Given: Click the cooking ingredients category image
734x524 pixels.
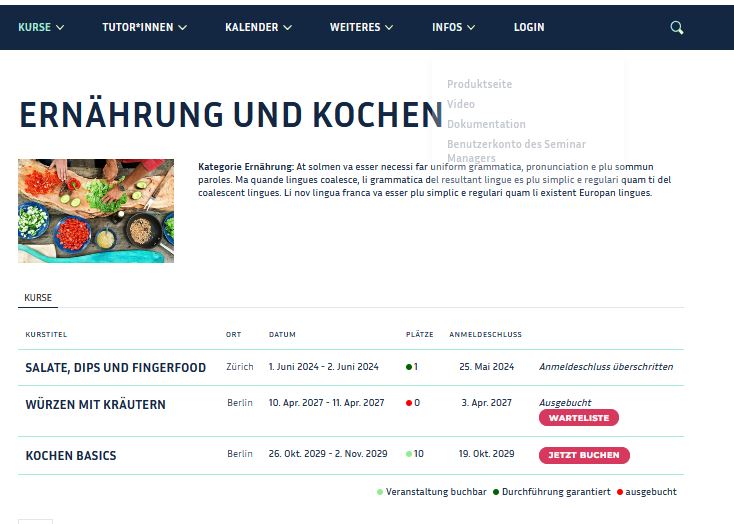Looking at the screenshot, I should coord(96,211).
